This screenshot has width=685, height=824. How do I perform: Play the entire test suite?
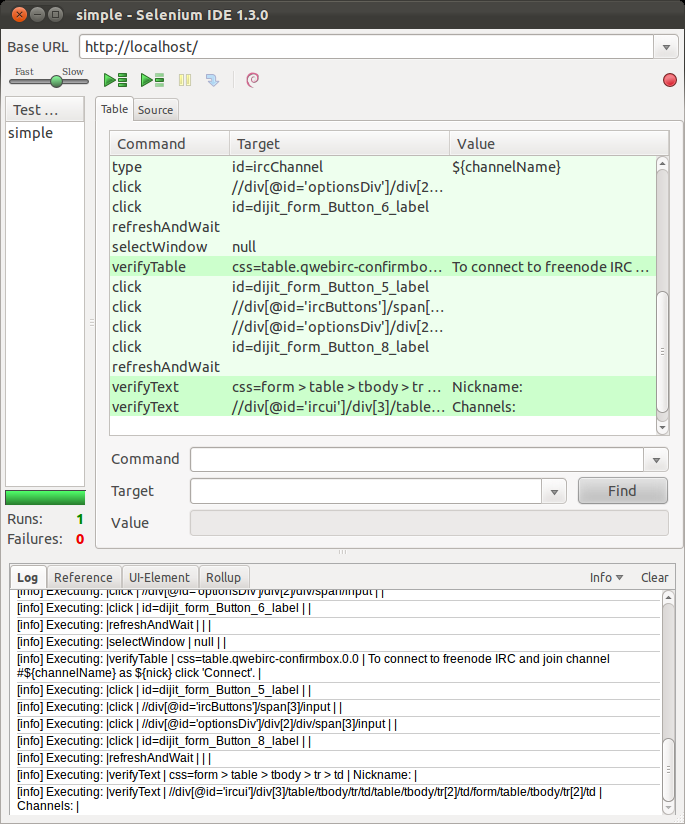[x=115, y=80]
